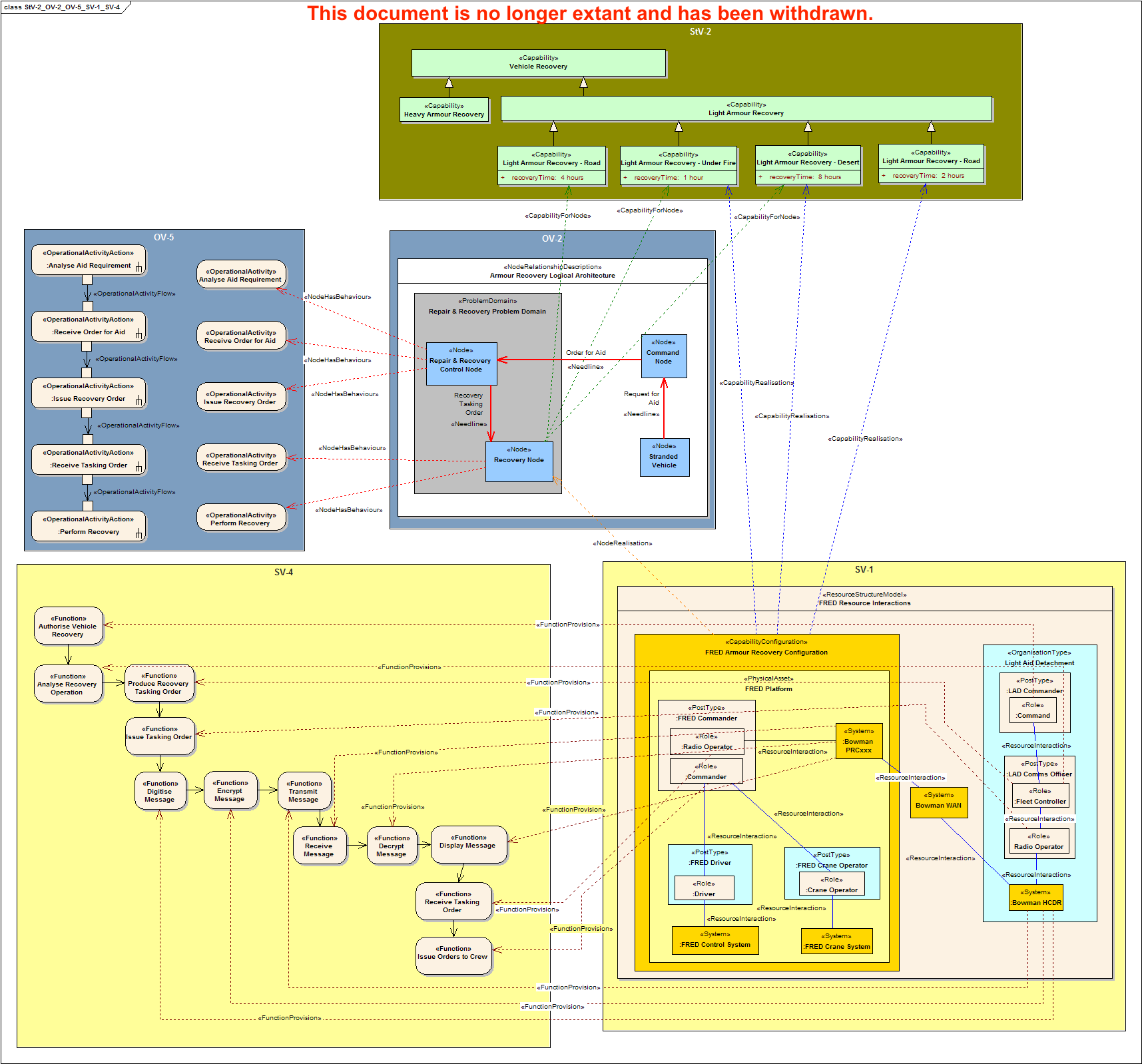
Task: Select the Bowman HCDR system block
Action: (x=1035, y=898)
